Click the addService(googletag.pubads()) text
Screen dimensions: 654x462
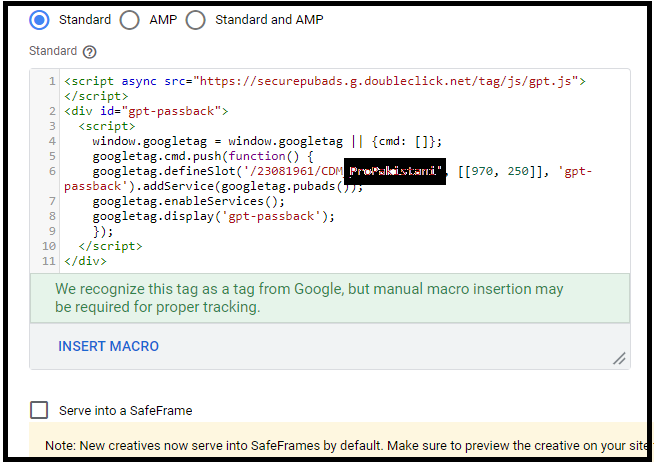pos(249,186)
